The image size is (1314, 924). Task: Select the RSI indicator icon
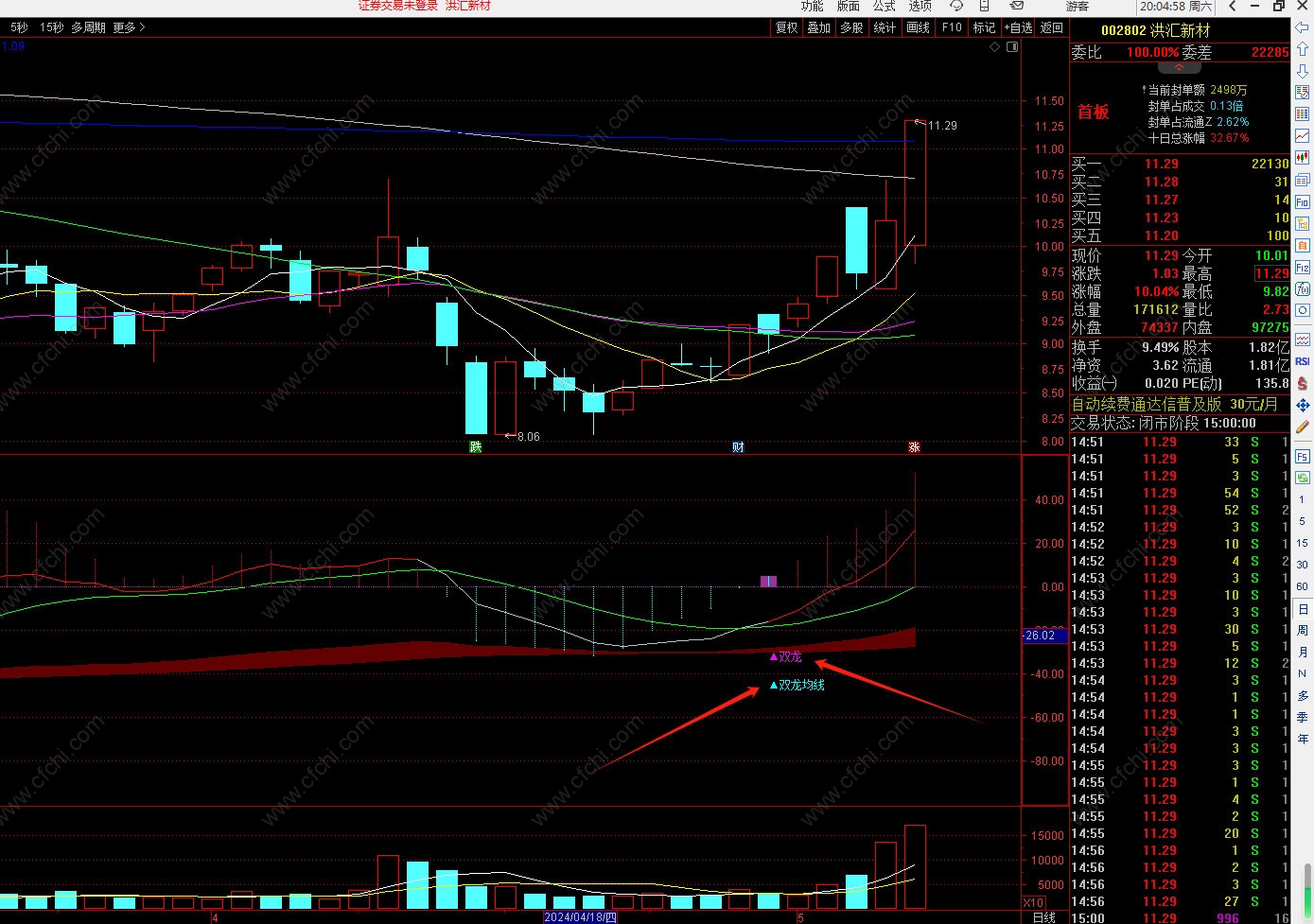(1303, 360)
